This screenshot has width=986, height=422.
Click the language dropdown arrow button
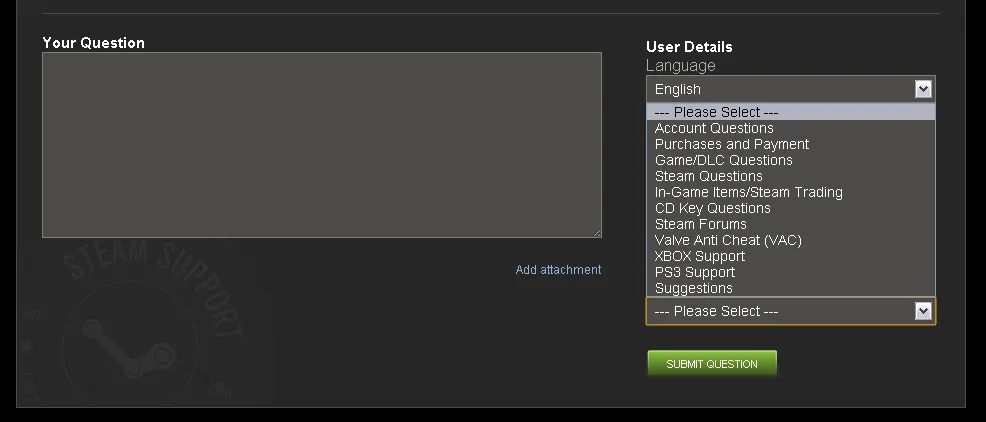click(923, 89)
